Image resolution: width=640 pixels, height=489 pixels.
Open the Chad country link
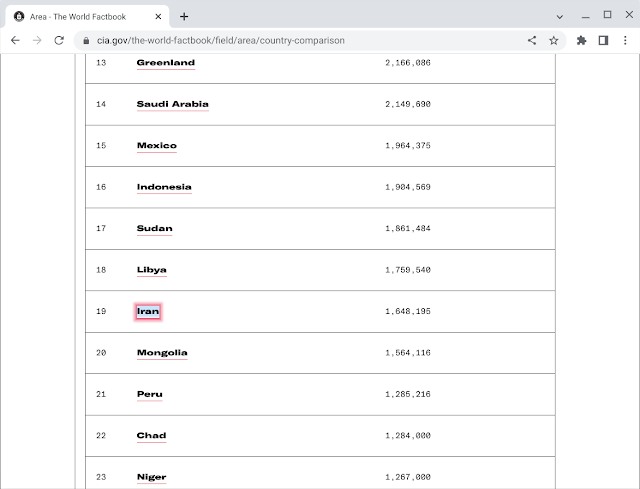pyautogui.click(x=151, y=435)
